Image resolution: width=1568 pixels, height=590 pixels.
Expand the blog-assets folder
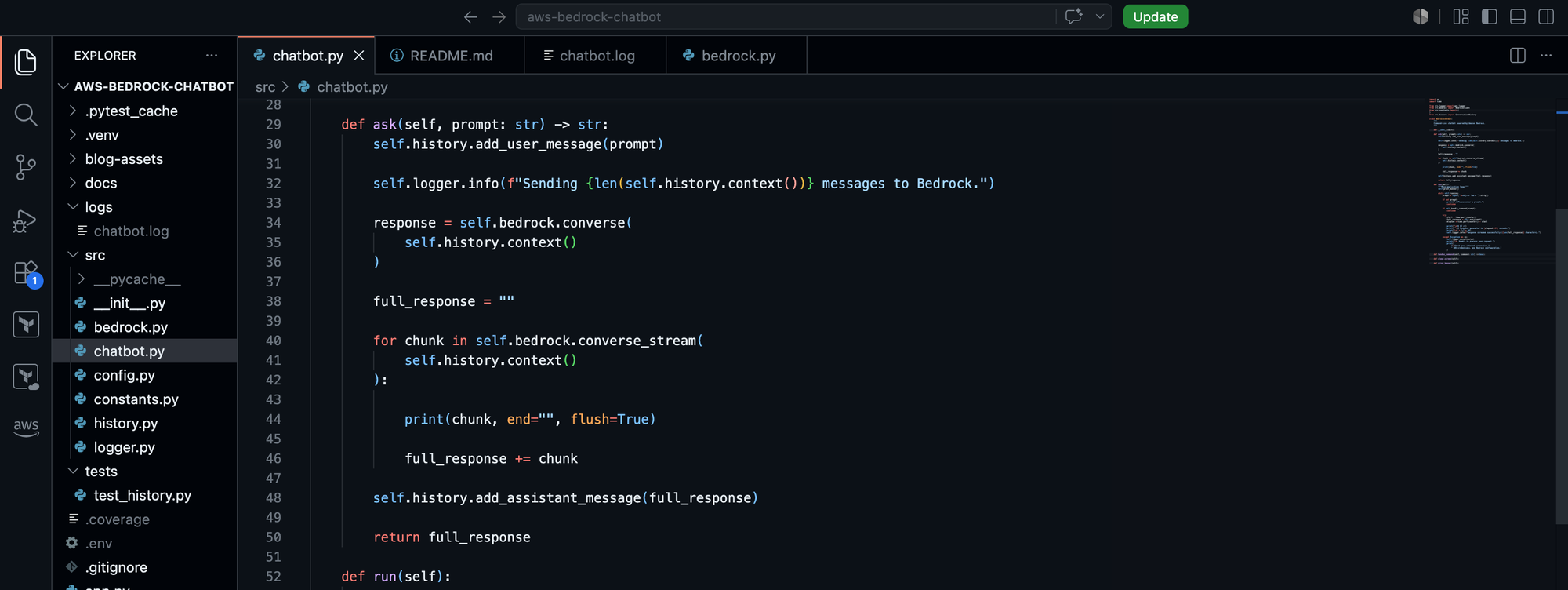pos(145,158)
